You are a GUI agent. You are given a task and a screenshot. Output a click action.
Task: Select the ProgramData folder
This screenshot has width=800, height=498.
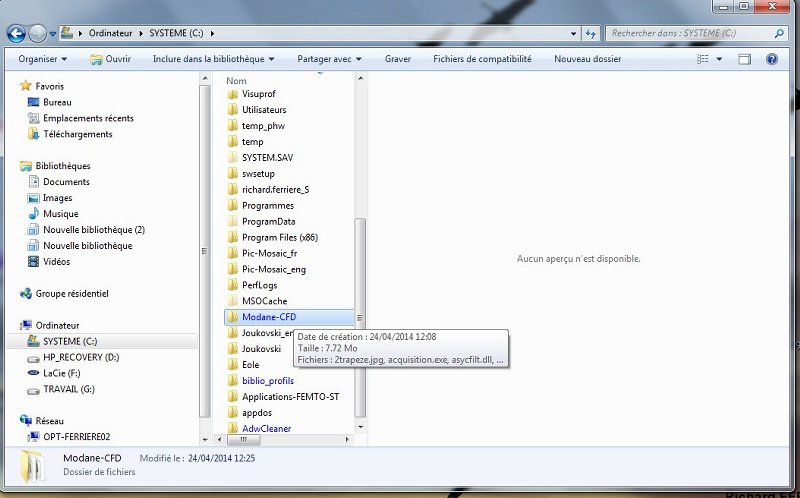268,221
